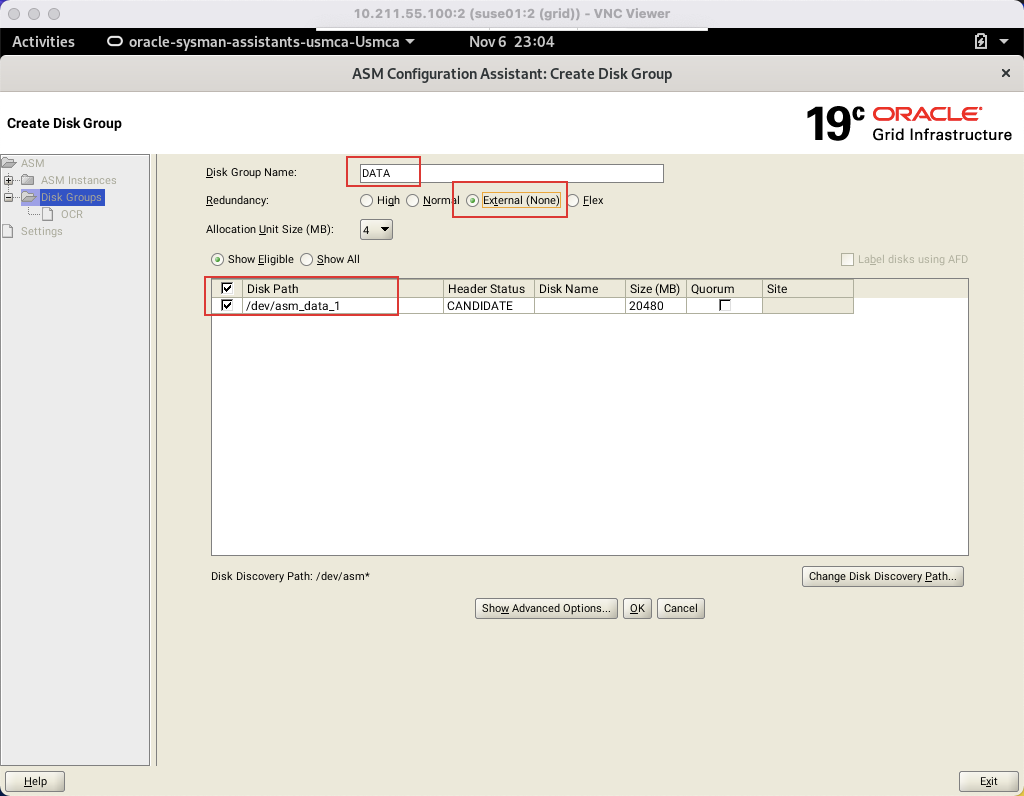Click the Site column header
This screenshot has height=796, width=1024.
point(807,289)
